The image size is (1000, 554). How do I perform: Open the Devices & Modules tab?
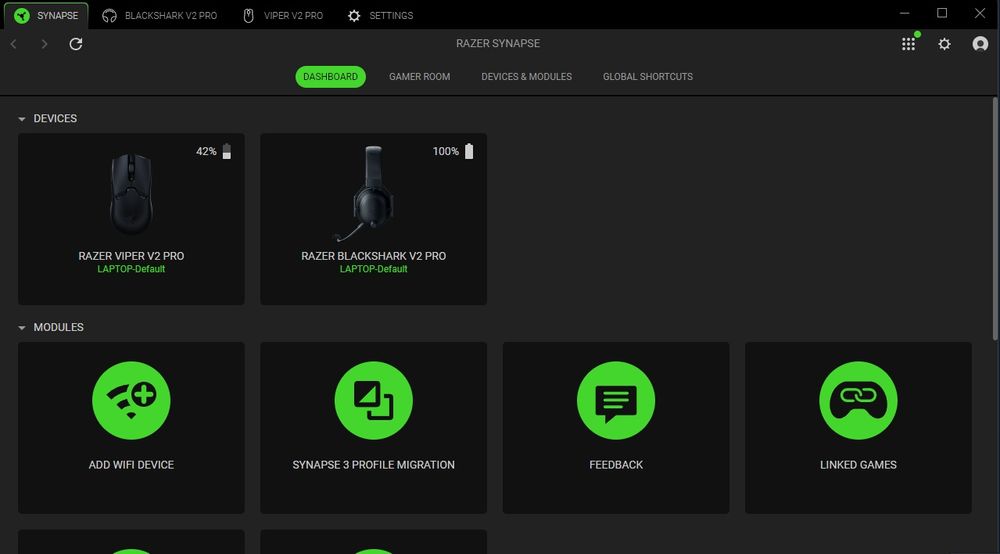(x=526, y=77)
